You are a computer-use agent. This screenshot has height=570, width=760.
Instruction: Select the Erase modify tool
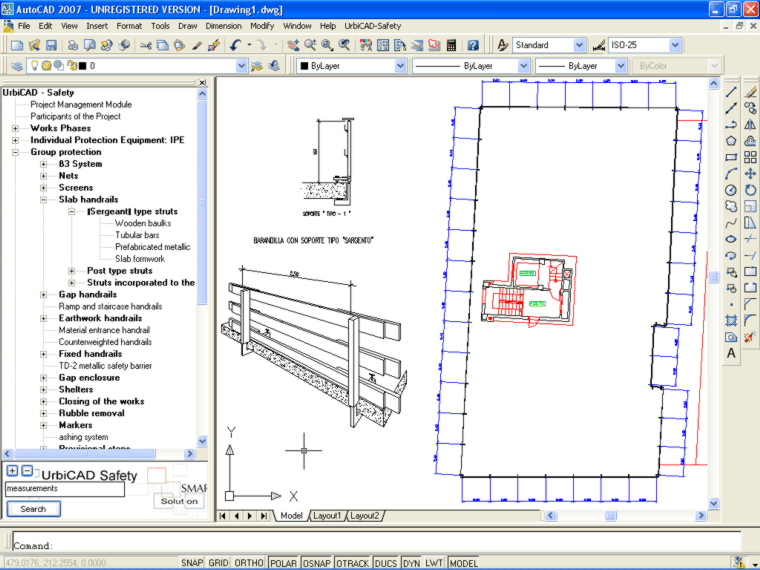750,92
